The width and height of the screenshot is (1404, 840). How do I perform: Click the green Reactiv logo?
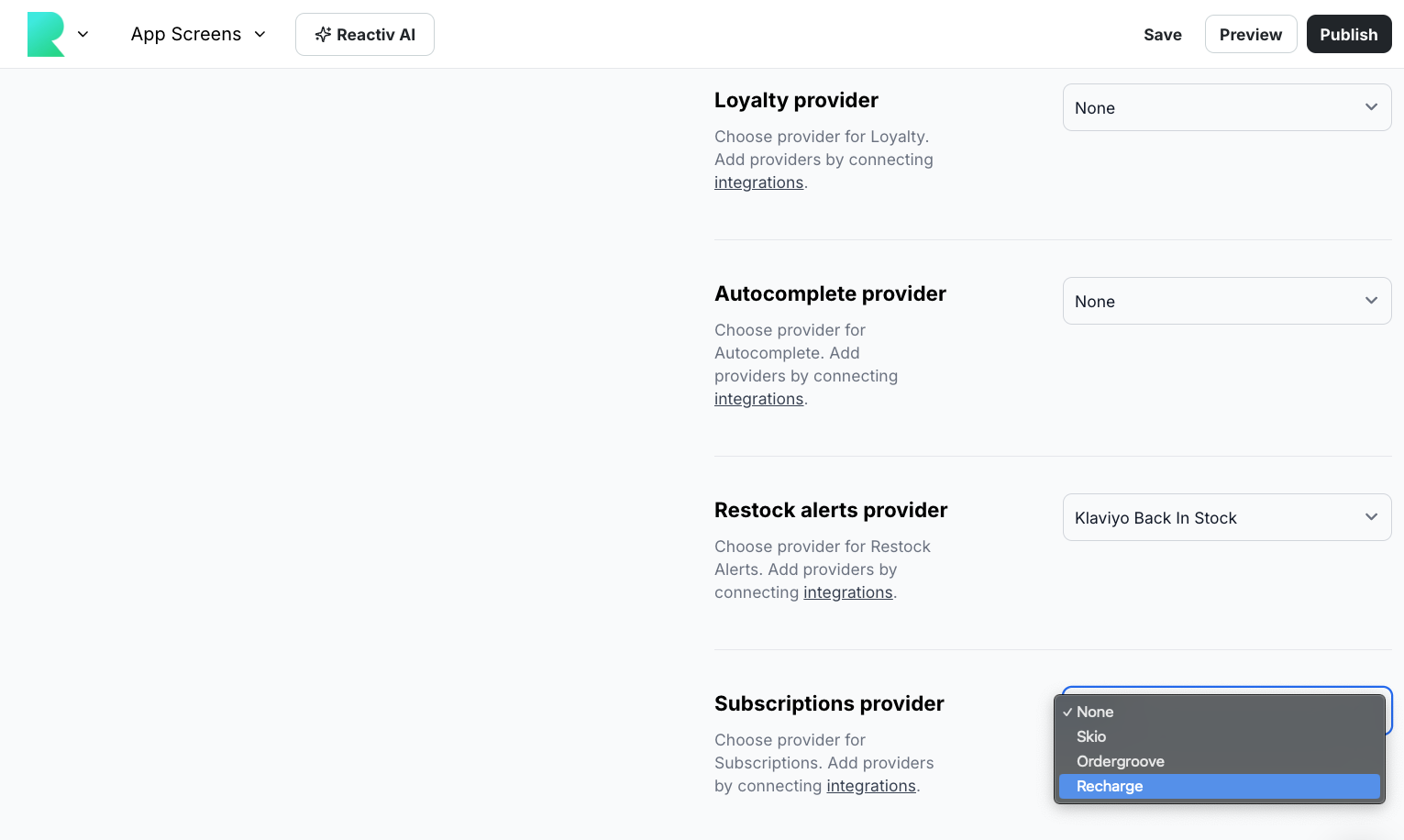46,35
